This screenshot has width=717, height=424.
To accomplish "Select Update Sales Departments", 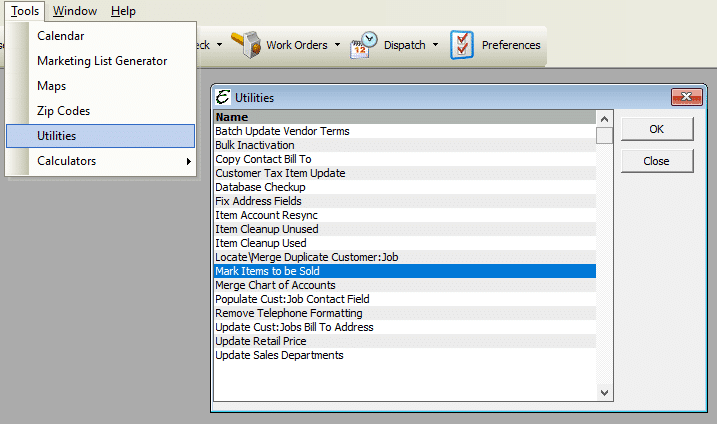I will point(405,355).
